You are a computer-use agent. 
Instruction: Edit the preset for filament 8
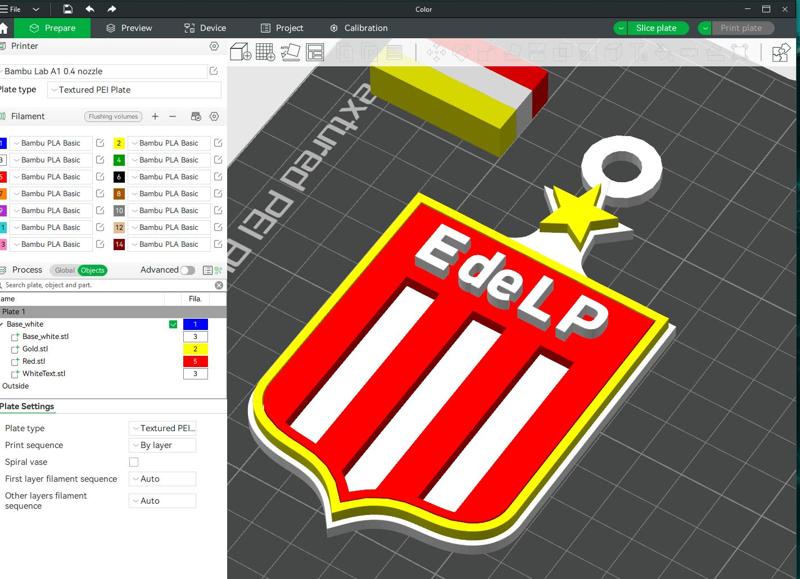[218, 193]
